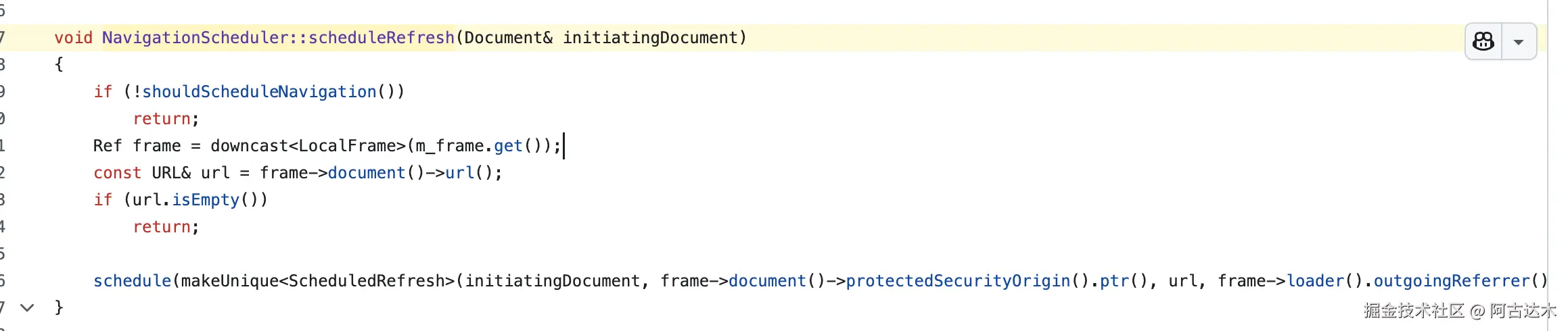1568x331 pixels.
Task: Expand the Copilot dropdown arrow menu
Action: (x=1519, y=42)
